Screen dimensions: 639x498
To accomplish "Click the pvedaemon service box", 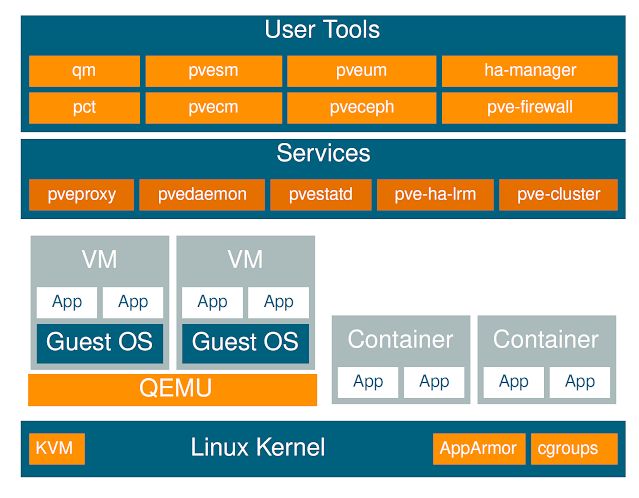I will pos(202,195).
